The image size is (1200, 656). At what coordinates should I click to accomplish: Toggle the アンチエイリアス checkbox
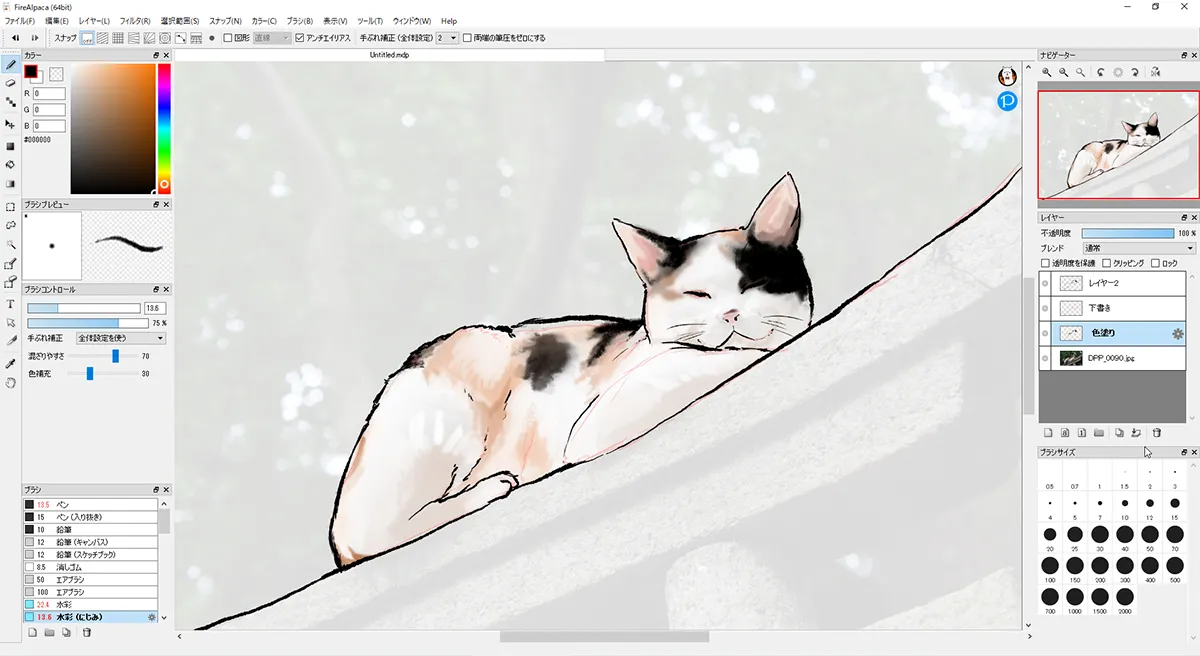300,38
